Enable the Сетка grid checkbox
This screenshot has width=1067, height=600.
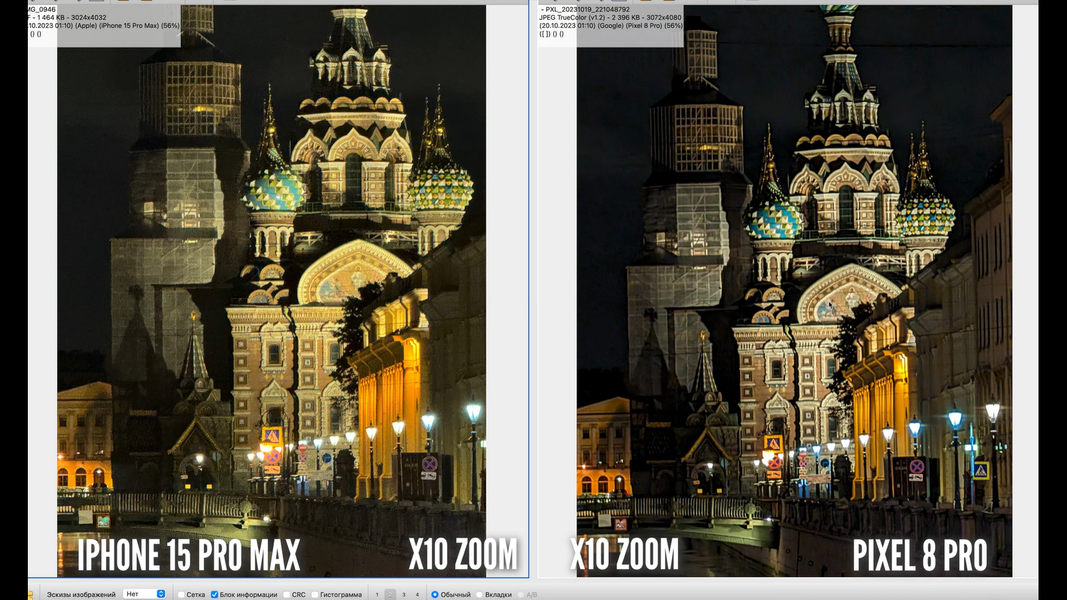[x=181, y=595]
